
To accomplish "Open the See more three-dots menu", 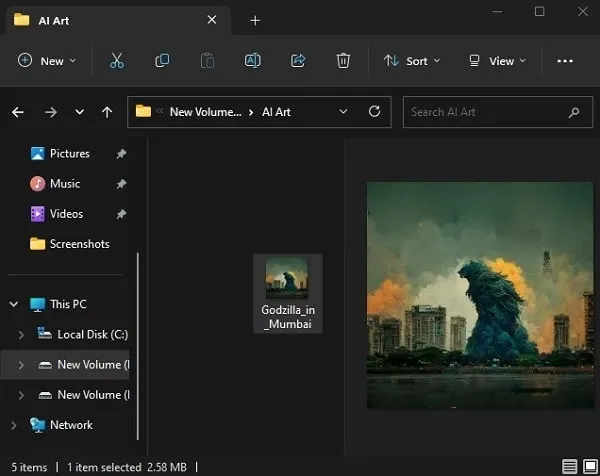I will pos(565,61).
